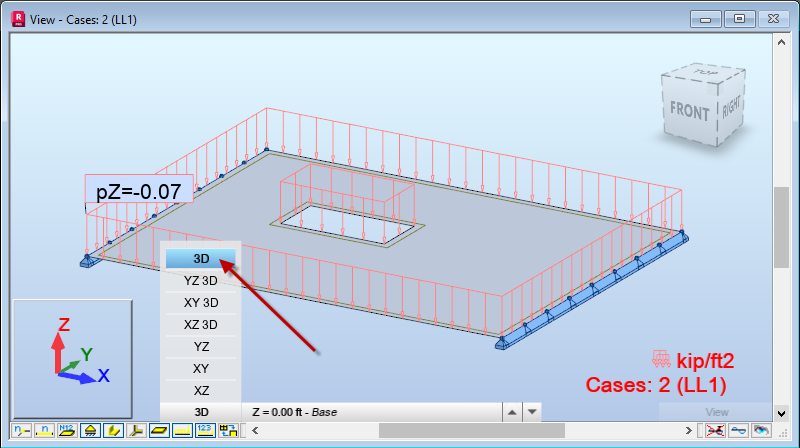This screenshot has height=448, width=800.
Task: Select YZ 3D view option
Action: 201,281
